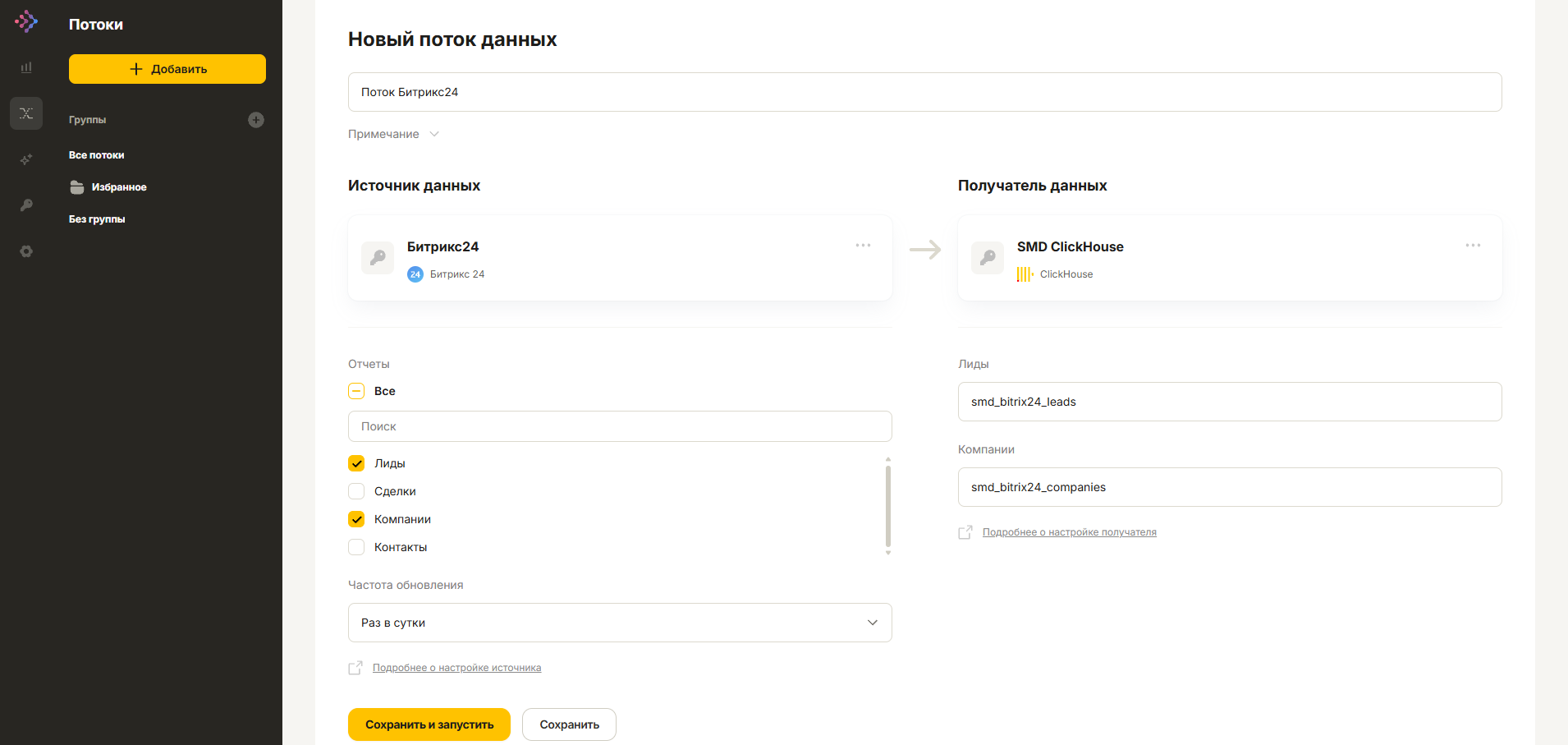Open the dashboard bar-chart sidebar icon
Viewport: 1568px width, 745px height.
26,67
